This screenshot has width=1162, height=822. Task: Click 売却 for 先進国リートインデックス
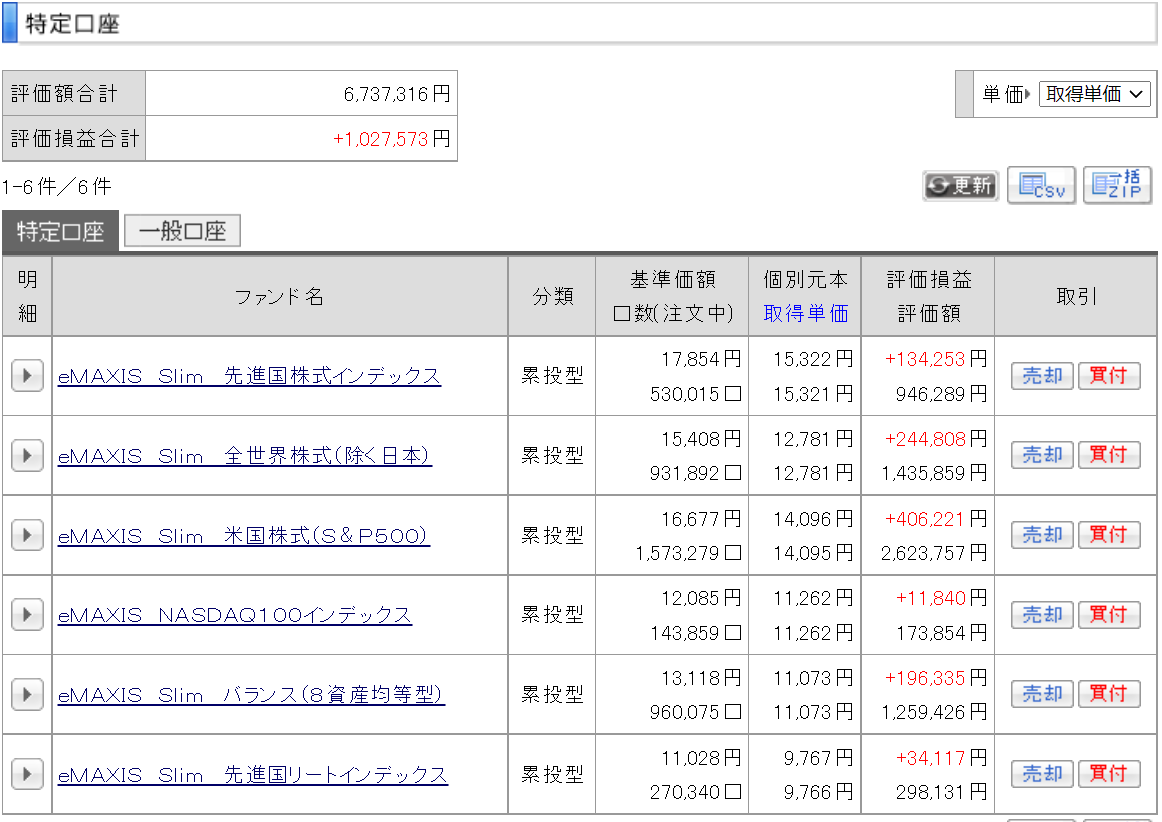click(1042, 774)
